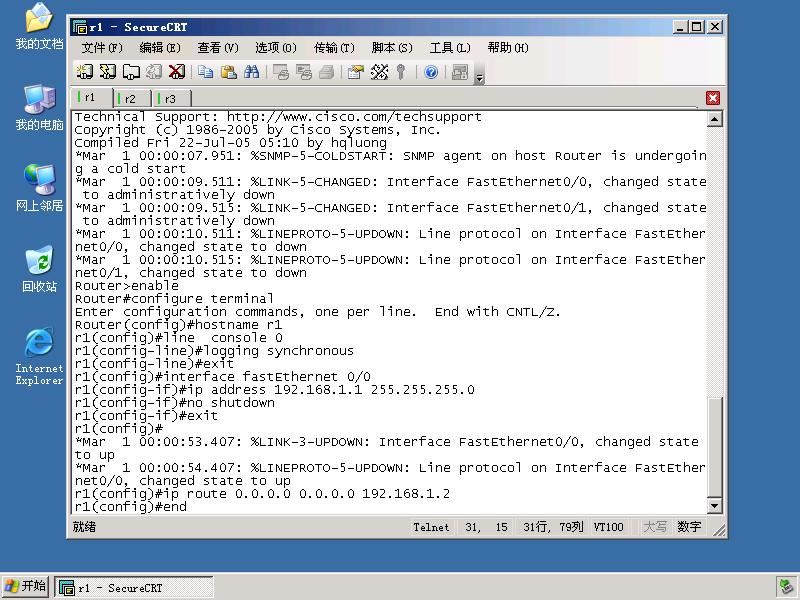
Task: Click the 'Router(config)#hostname r1' line
Action: point(178,324)
